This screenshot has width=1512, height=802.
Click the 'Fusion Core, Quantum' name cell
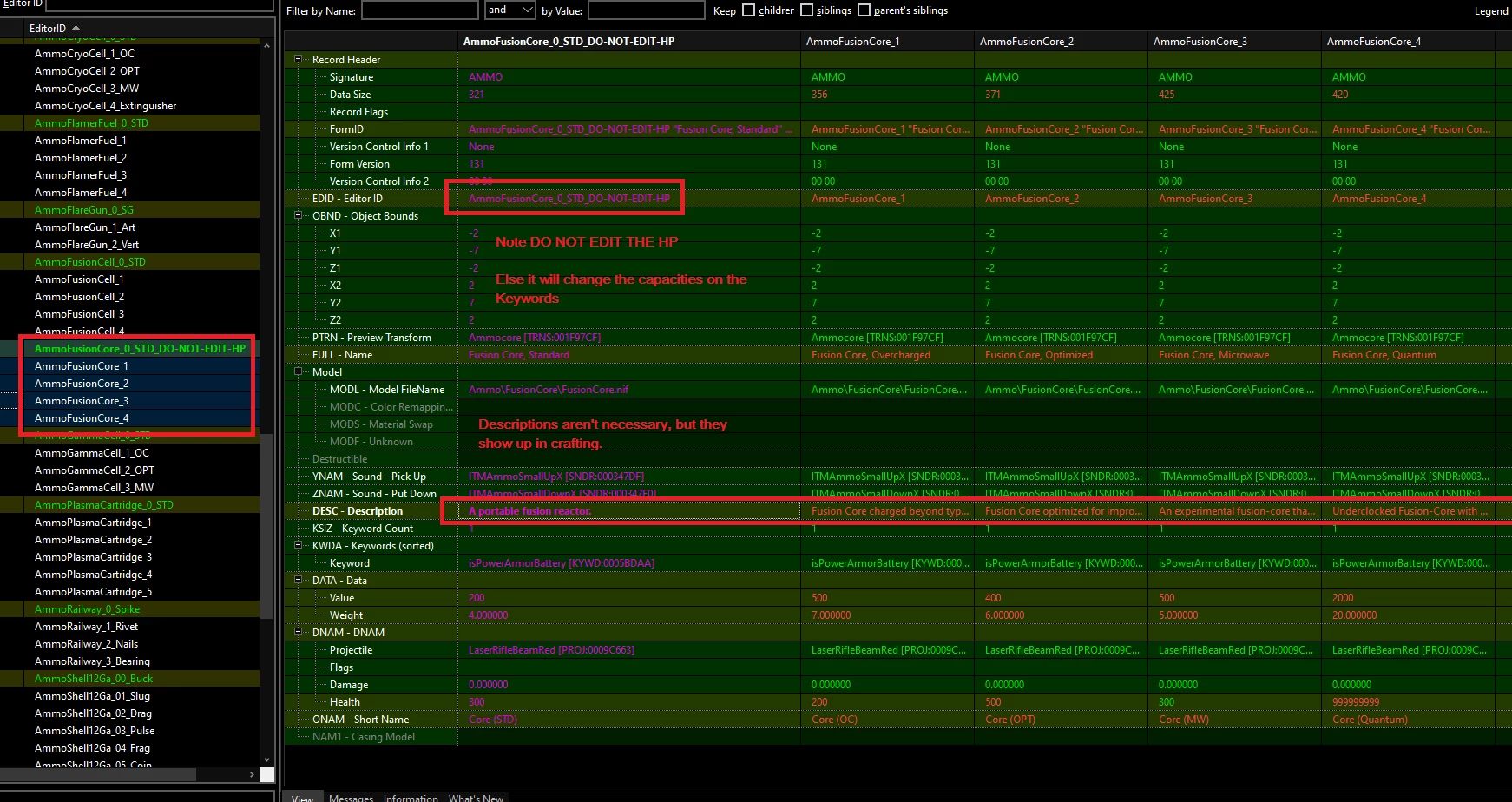[x=1408, y=355]
